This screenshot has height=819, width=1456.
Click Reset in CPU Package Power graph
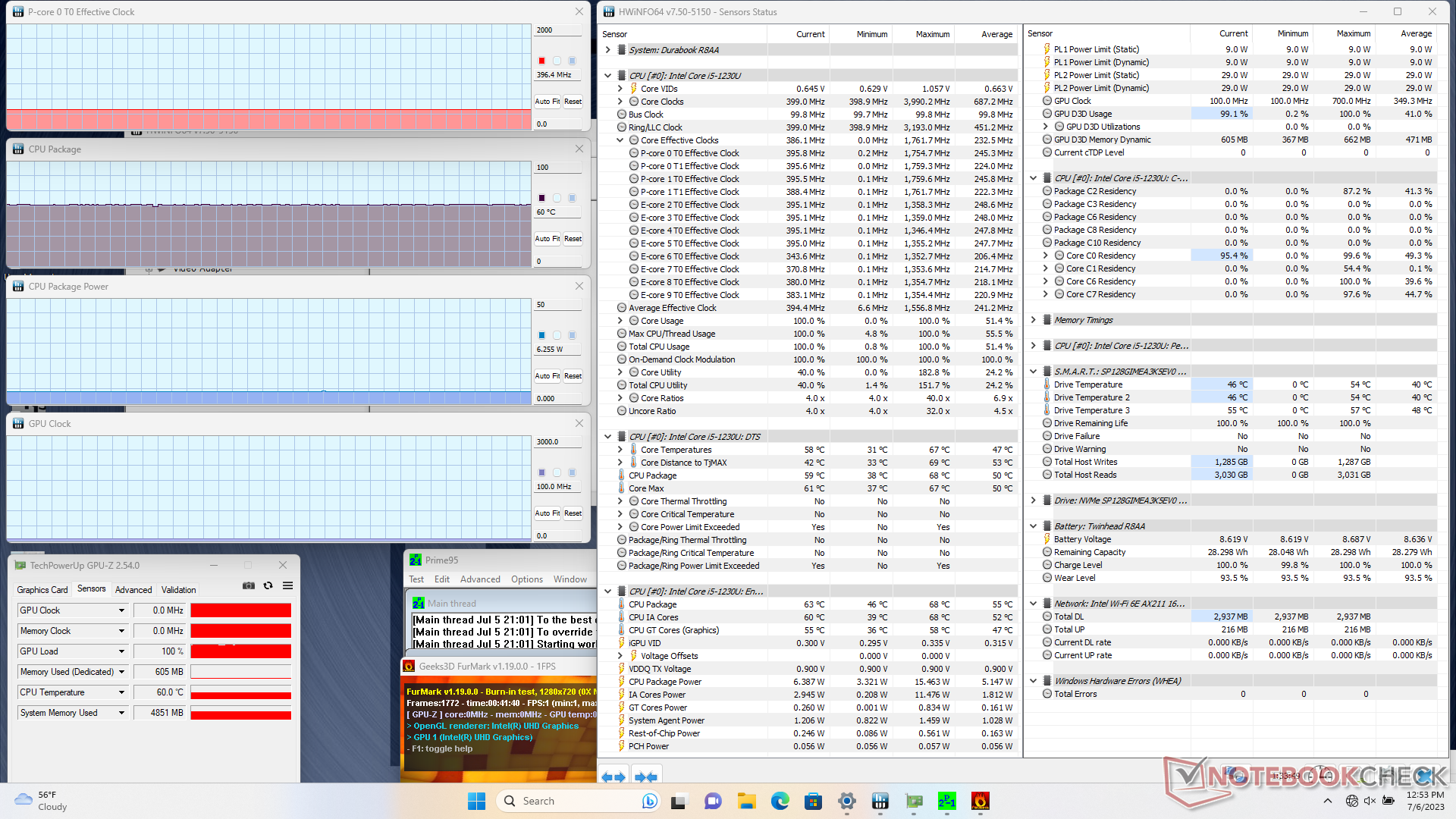click(x=573, y=376)
